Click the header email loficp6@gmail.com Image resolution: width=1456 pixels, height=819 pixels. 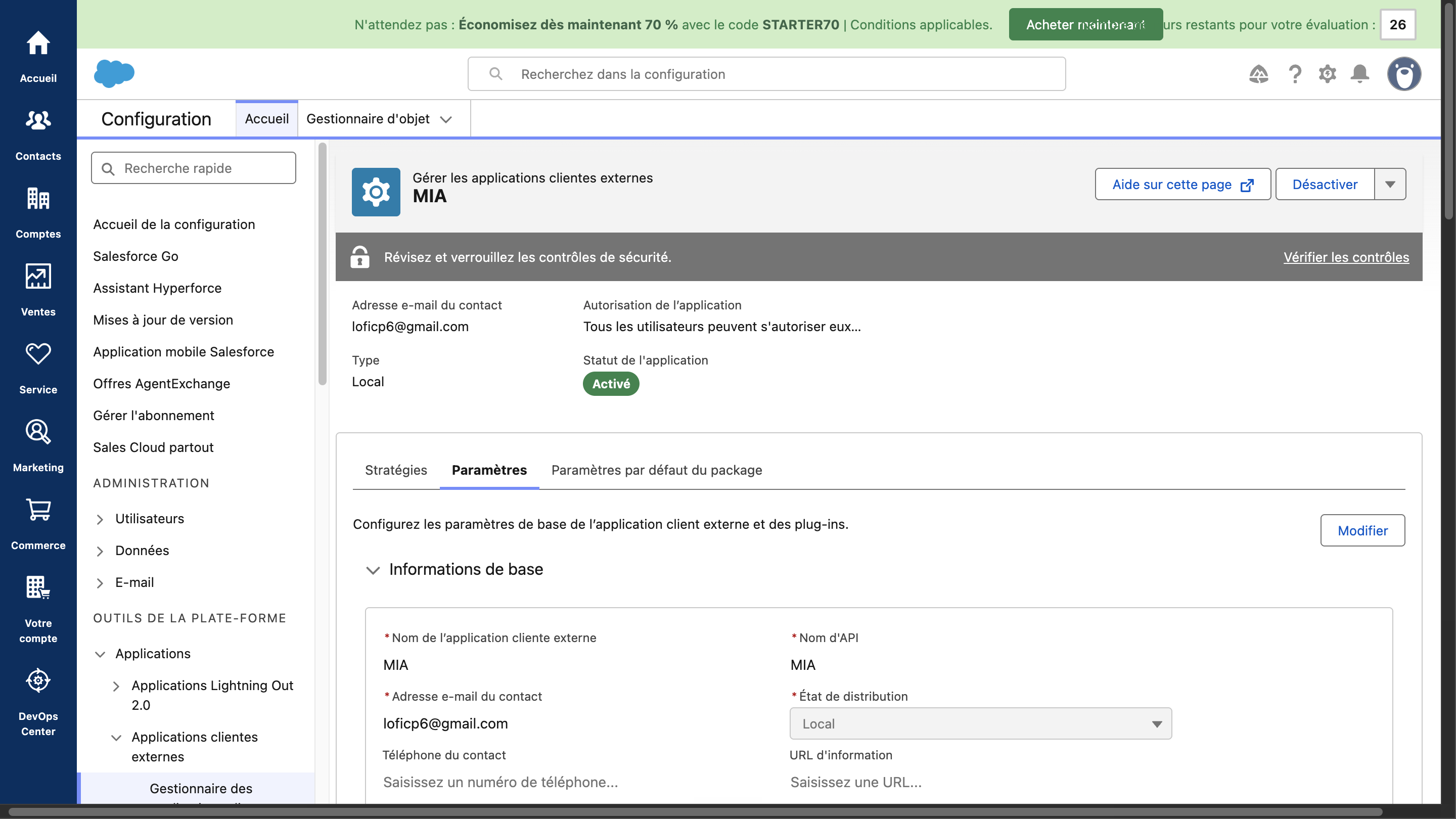tap(410, 327)
